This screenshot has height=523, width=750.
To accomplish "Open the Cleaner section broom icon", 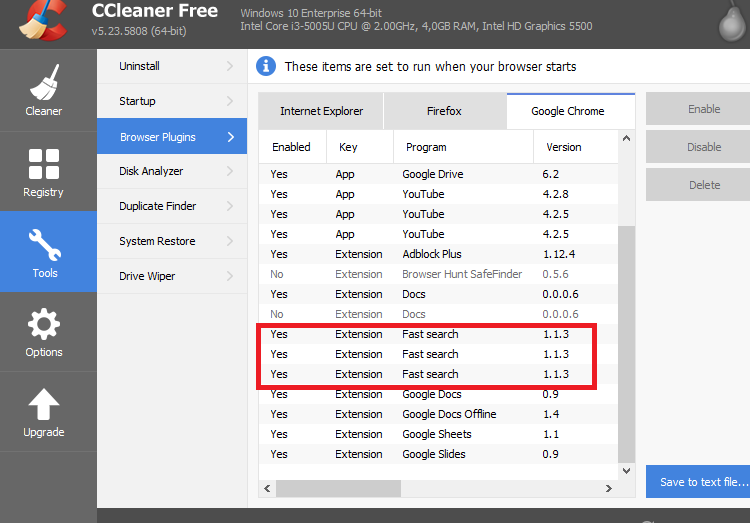I will pos(43,84).
